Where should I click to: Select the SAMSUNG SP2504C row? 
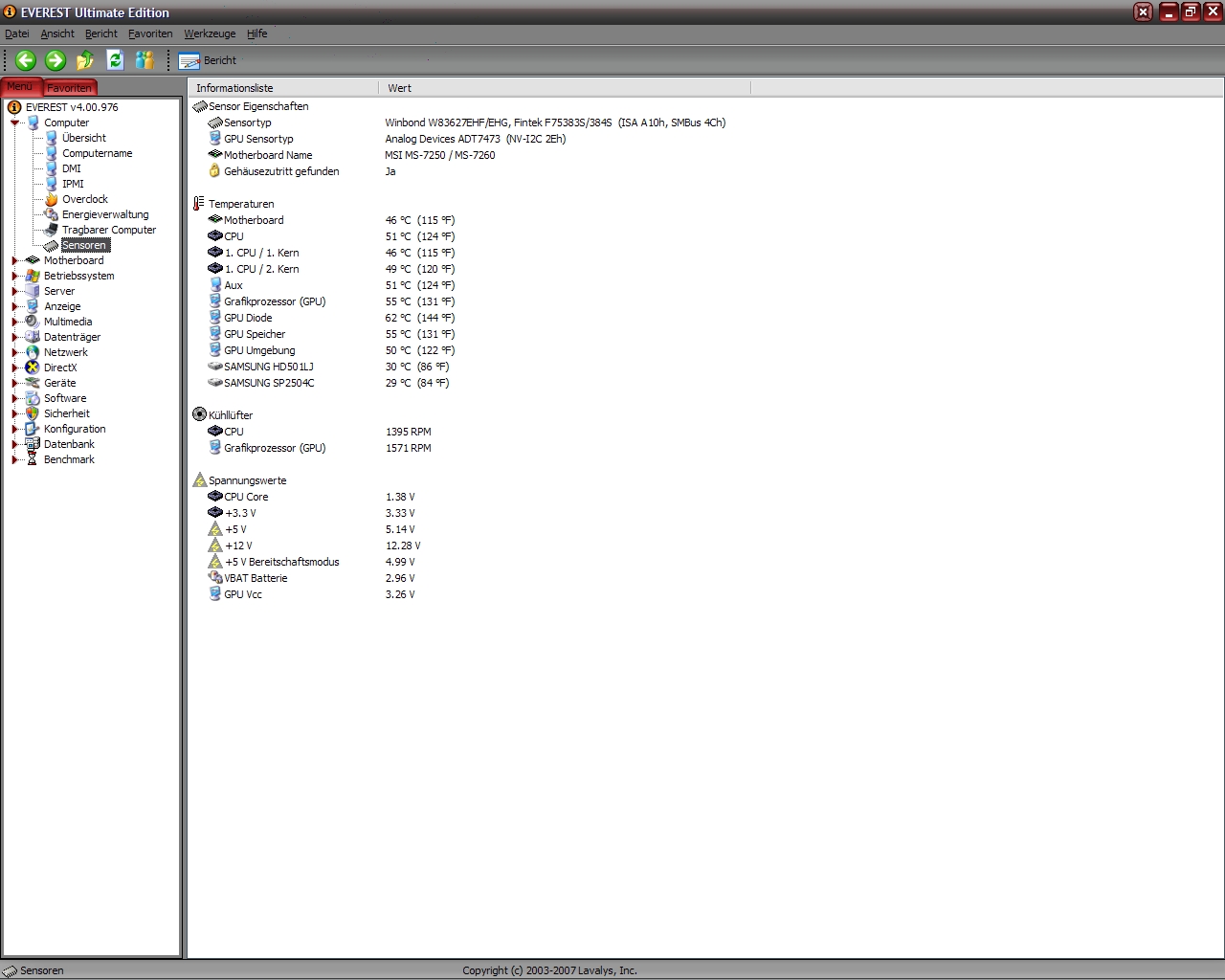coord(328,383)
